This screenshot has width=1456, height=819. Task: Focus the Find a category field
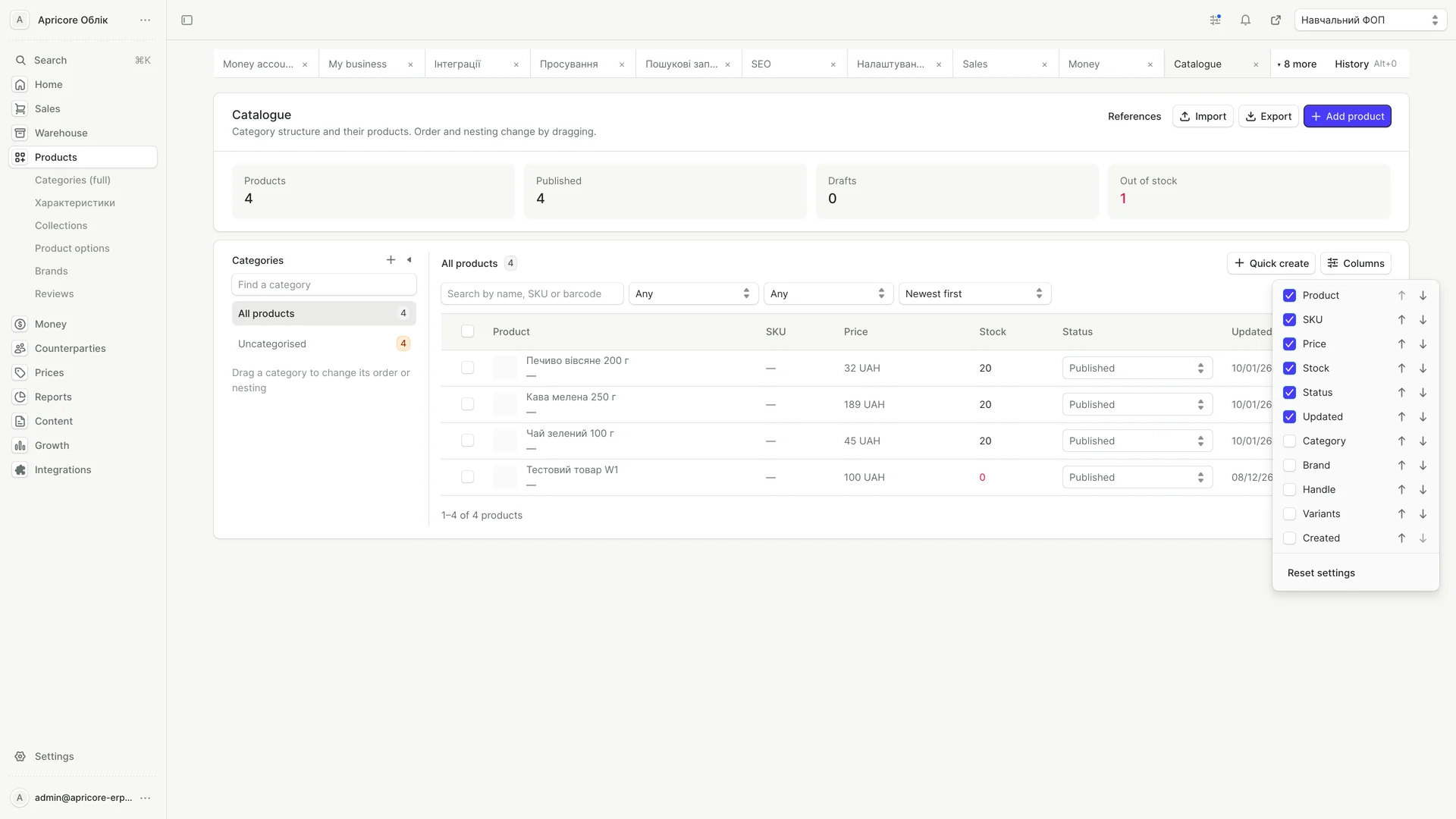tap(324, 284)
